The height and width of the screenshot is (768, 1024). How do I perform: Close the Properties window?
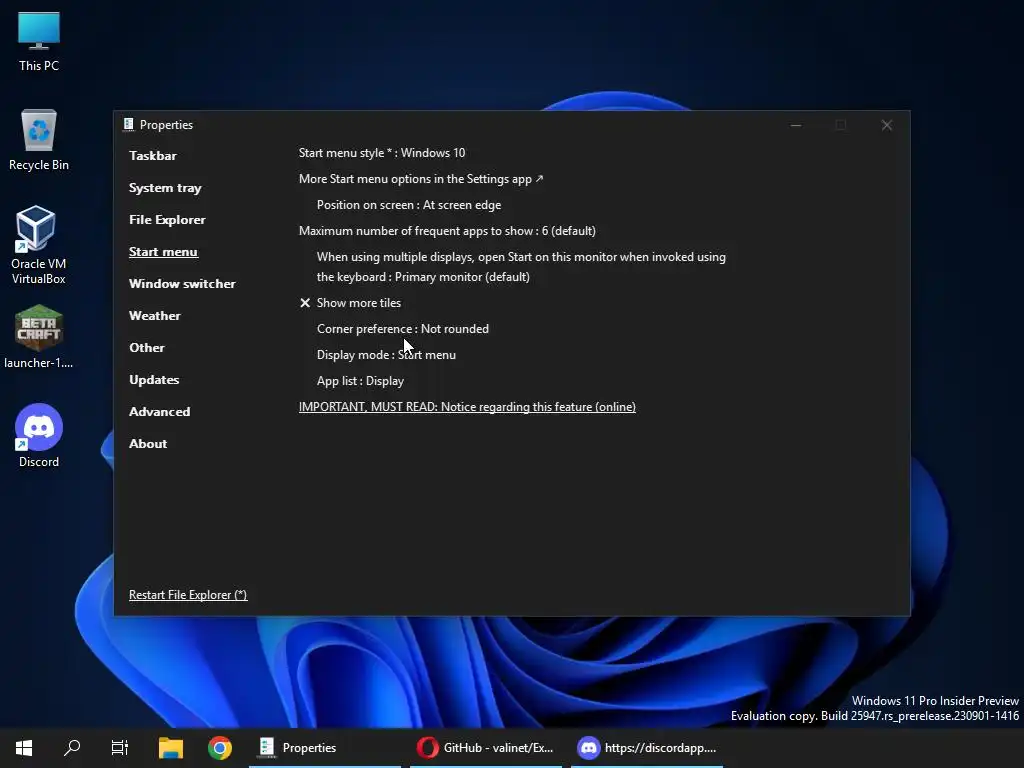coord(886,125)
